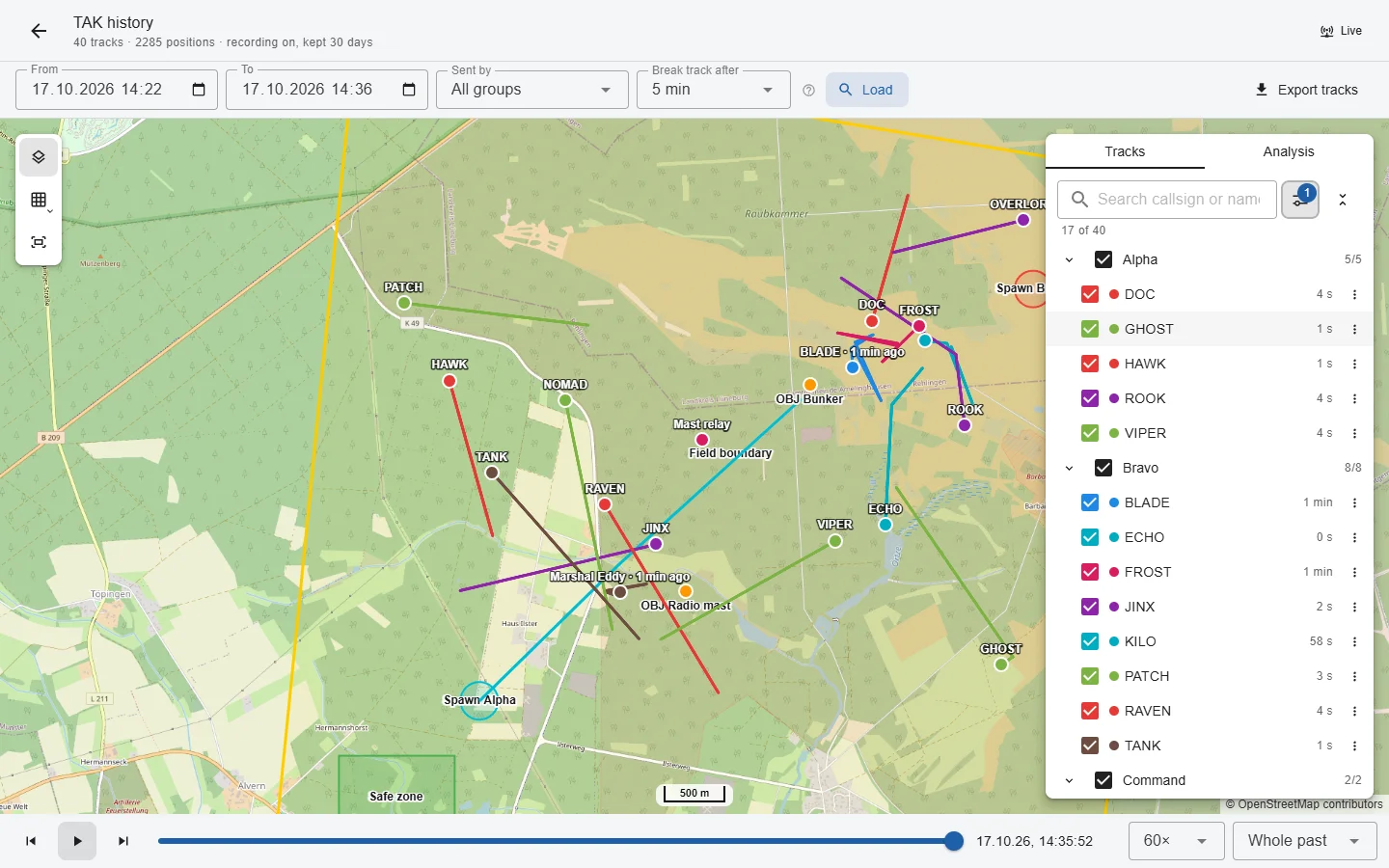The image size is (1389, 868).
Task: Open the grid overlay tool
Action: coord(39,200)
